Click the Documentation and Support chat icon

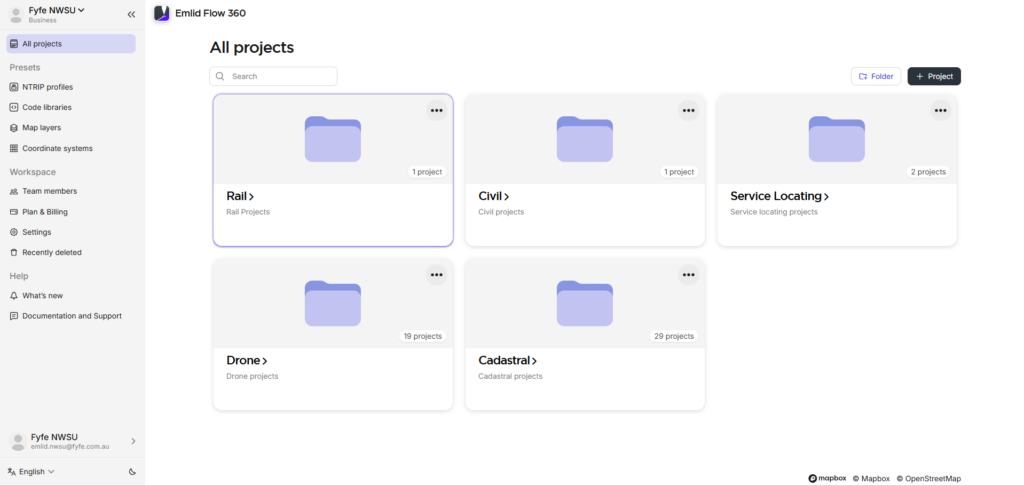14,316
